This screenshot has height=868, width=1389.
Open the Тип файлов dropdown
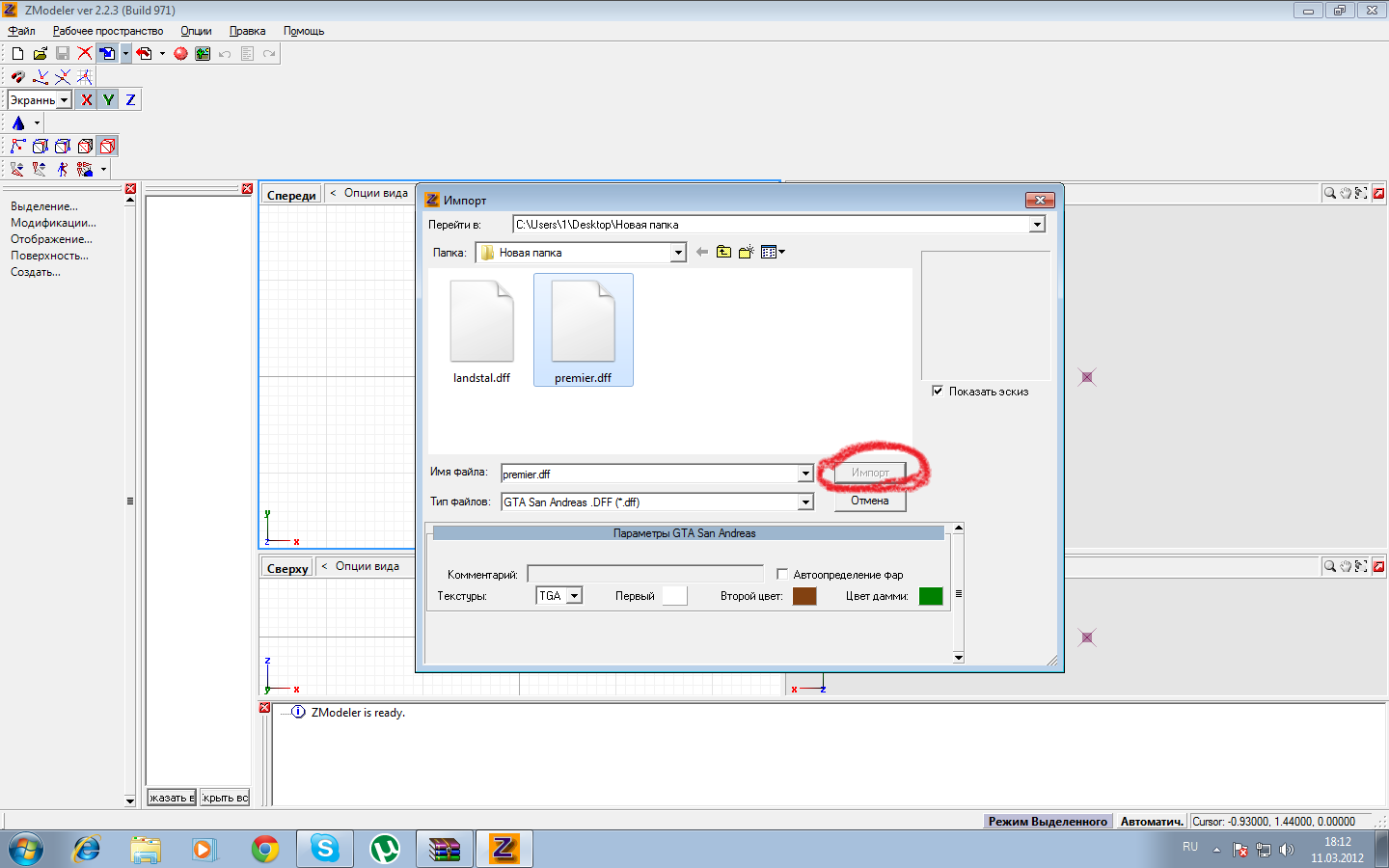click(x=805, y=502)
